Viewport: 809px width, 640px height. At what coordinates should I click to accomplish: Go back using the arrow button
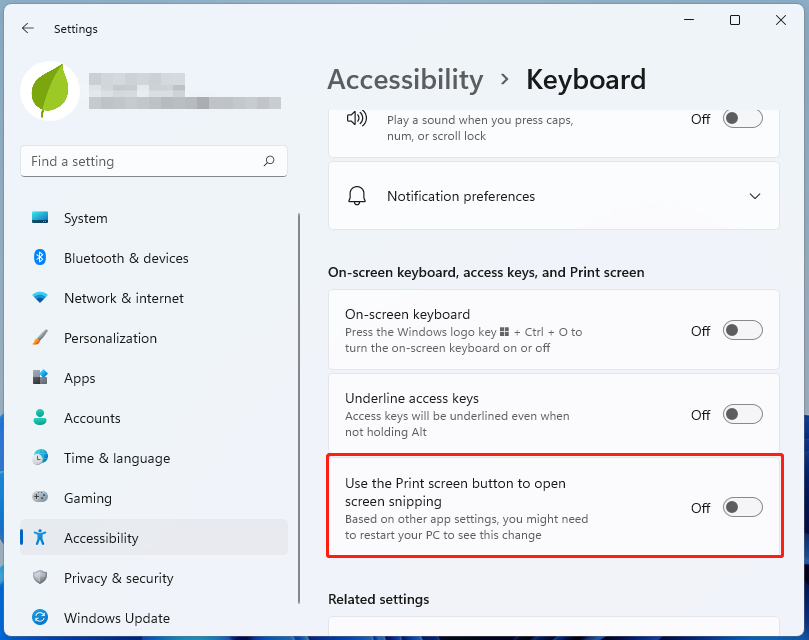point(28,28)
